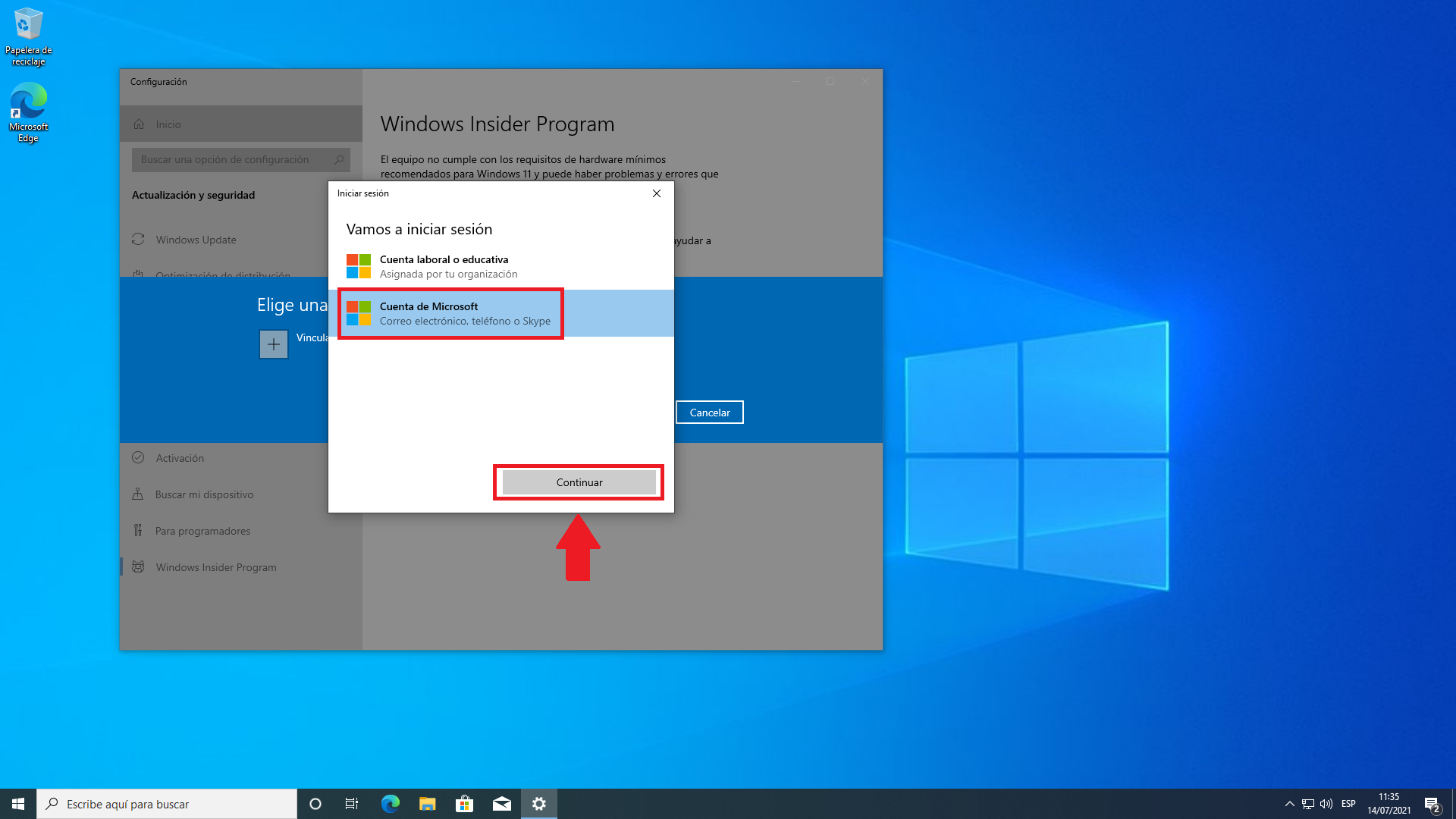This screenshot has width=1456, height=819.
Task: Open Para programadores section
Action: (202, 531)
